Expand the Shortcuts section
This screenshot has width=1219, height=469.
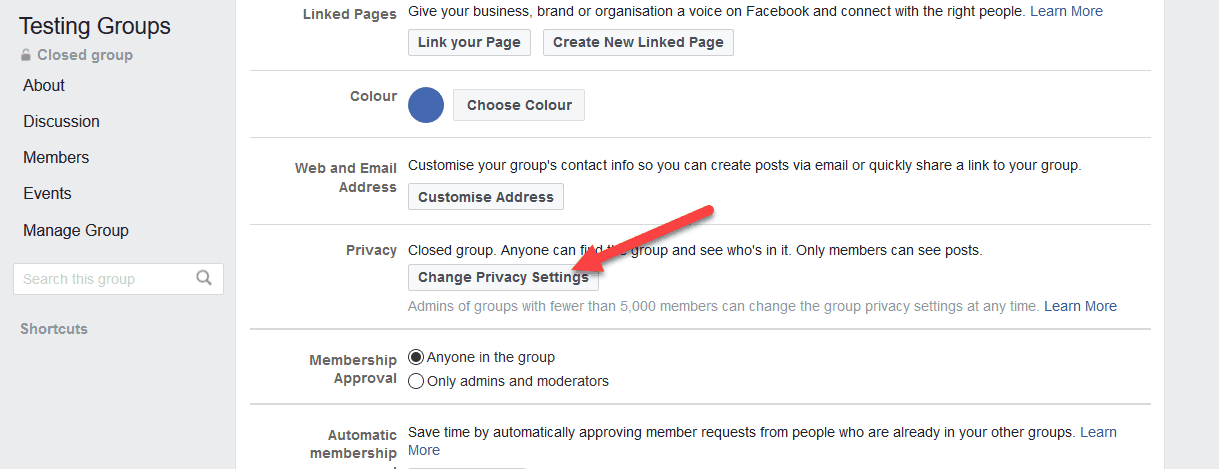click(x=54, y=329)
